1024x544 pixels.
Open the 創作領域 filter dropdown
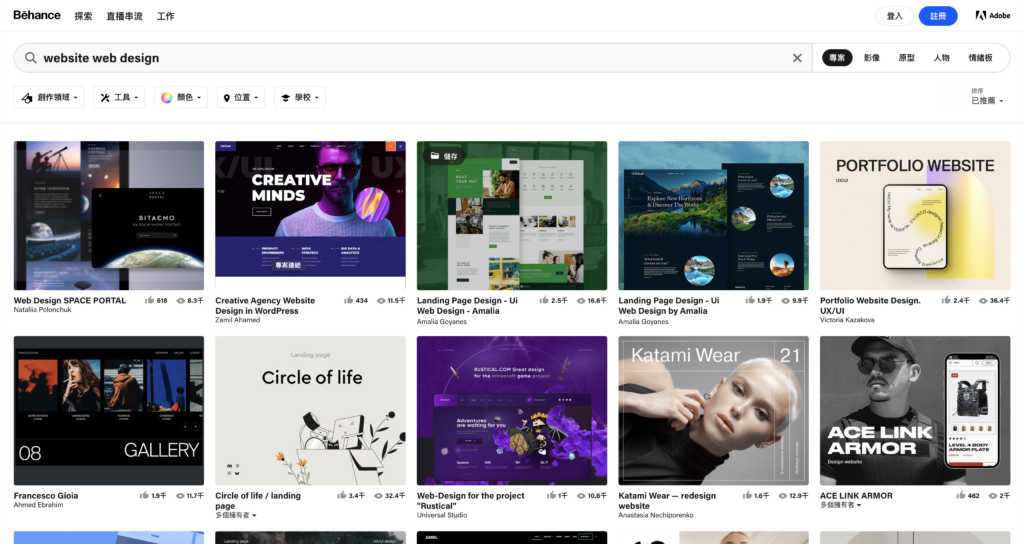pos(49,97)
